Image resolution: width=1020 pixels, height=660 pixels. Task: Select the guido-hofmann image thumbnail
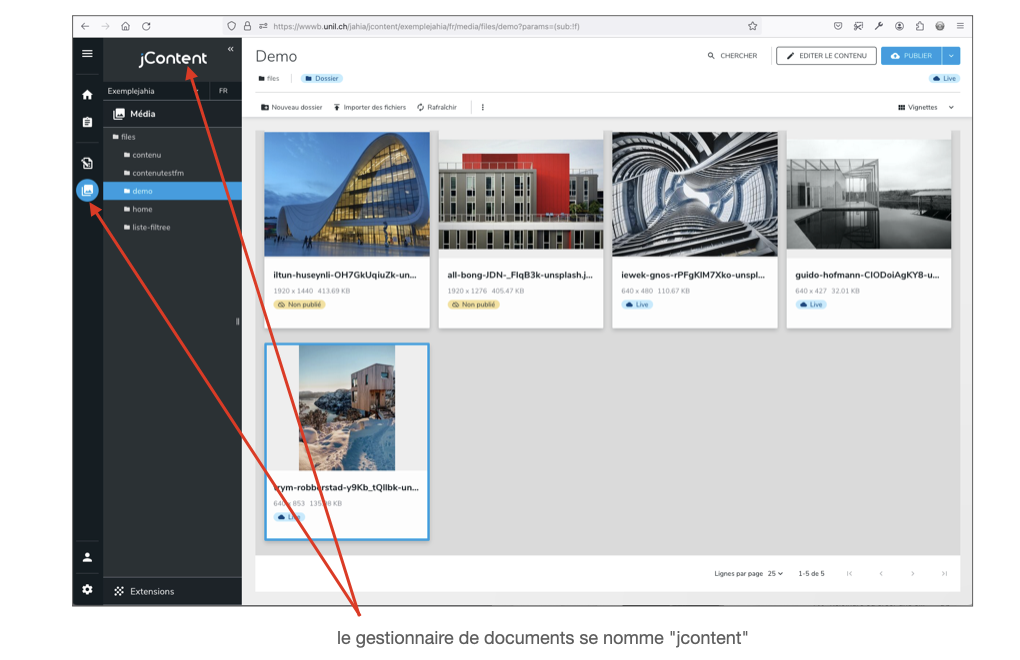(868, 195)
